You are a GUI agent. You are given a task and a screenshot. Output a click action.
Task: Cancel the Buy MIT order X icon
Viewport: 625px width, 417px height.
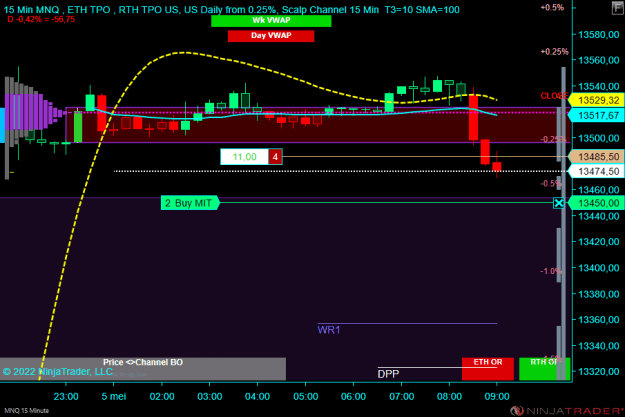[559, 203]
